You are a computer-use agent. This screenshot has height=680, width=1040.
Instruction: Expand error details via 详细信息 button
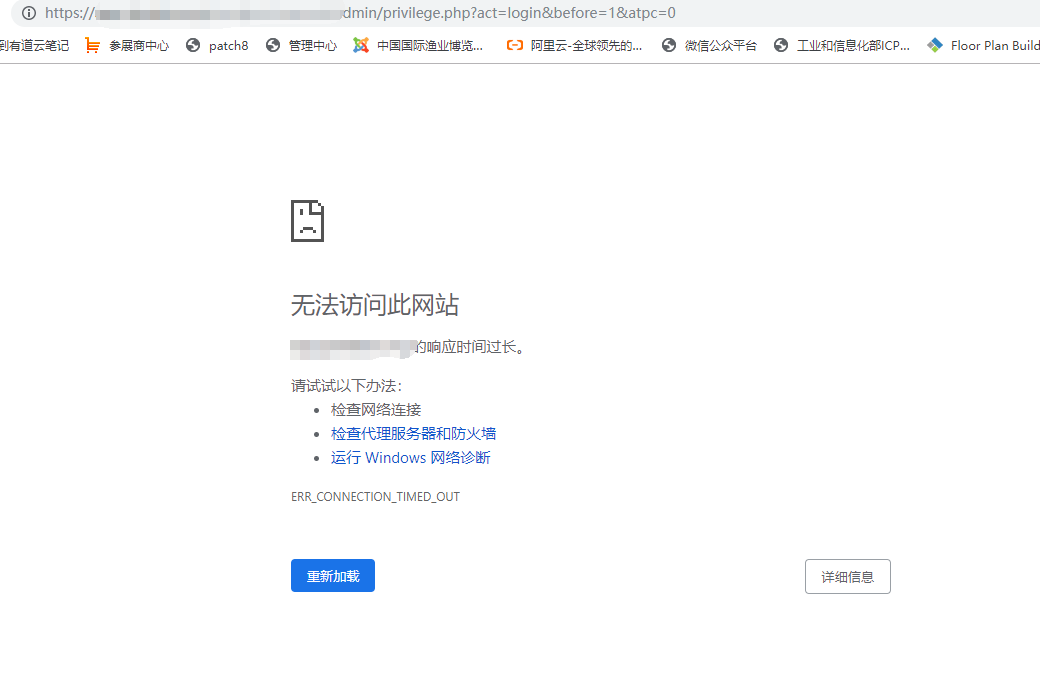(x=847, y=576)
